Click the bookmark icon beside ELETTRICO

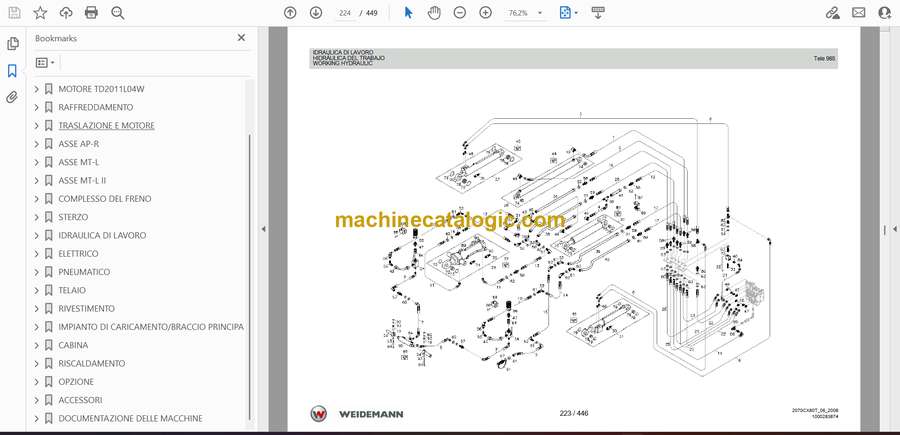pos(48,254)
